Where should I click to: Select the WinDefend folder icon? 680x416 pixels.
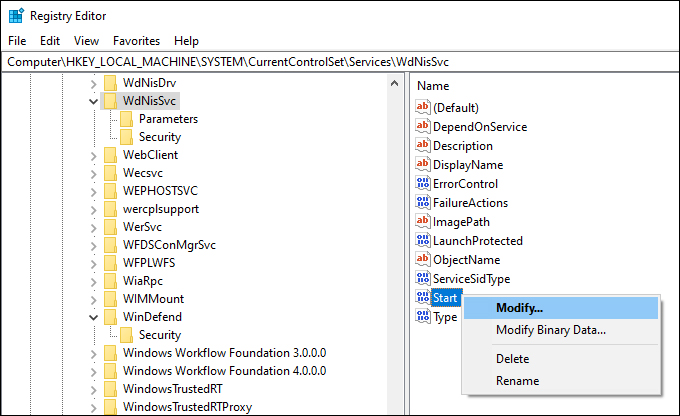tap(111, 317)
